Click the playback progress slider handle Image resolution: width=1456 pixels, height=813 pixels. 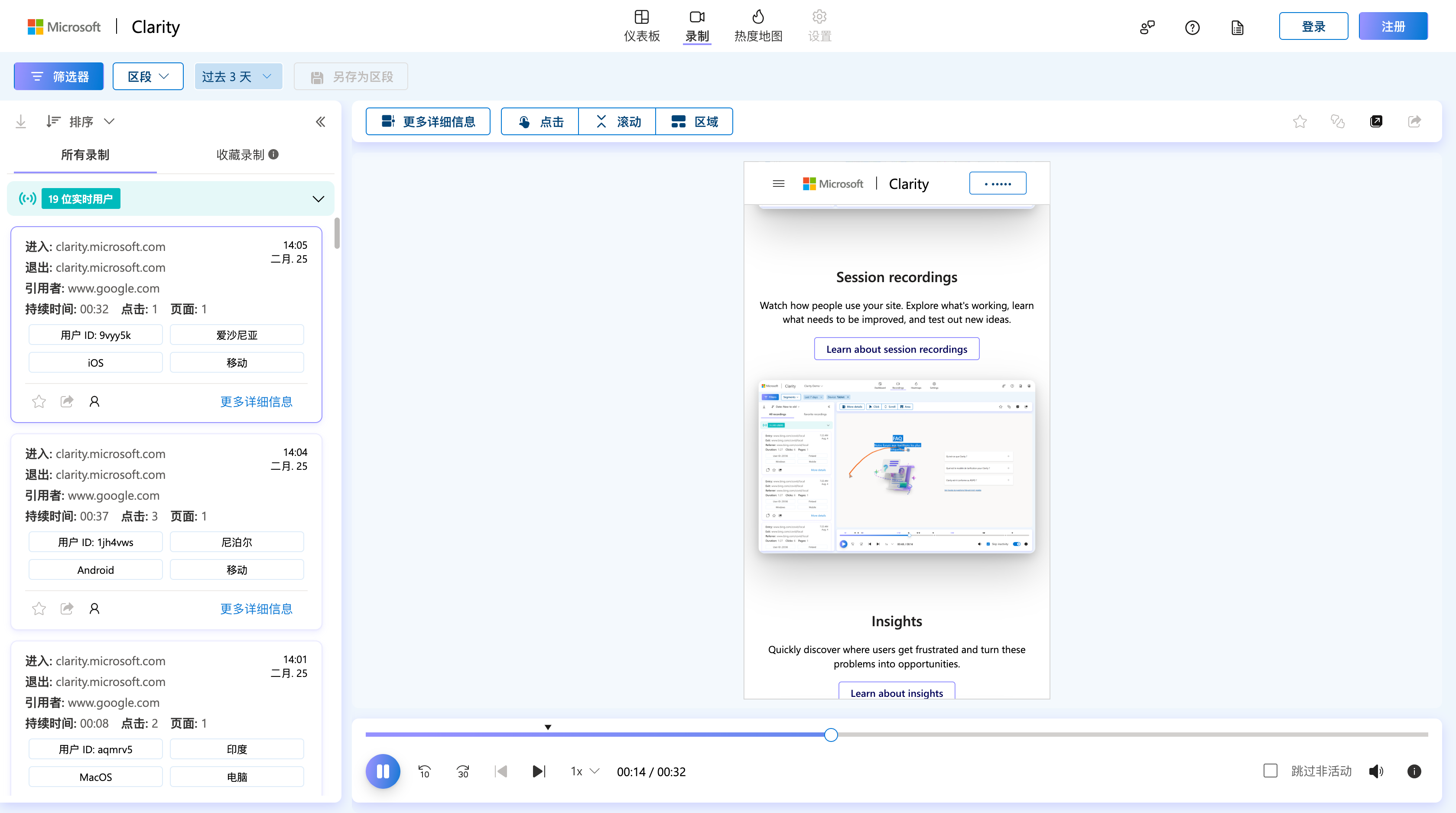click(x=831, y=735)
